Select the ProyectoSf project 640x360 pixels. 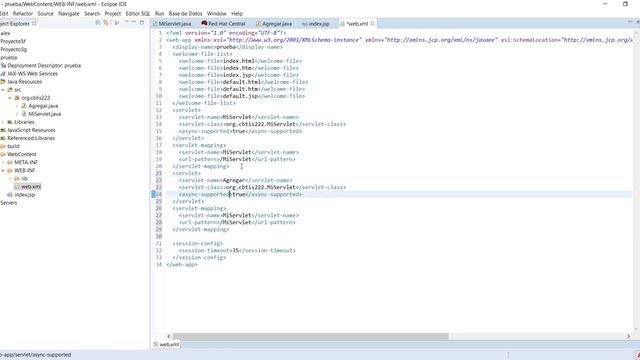tap(13, 41)
